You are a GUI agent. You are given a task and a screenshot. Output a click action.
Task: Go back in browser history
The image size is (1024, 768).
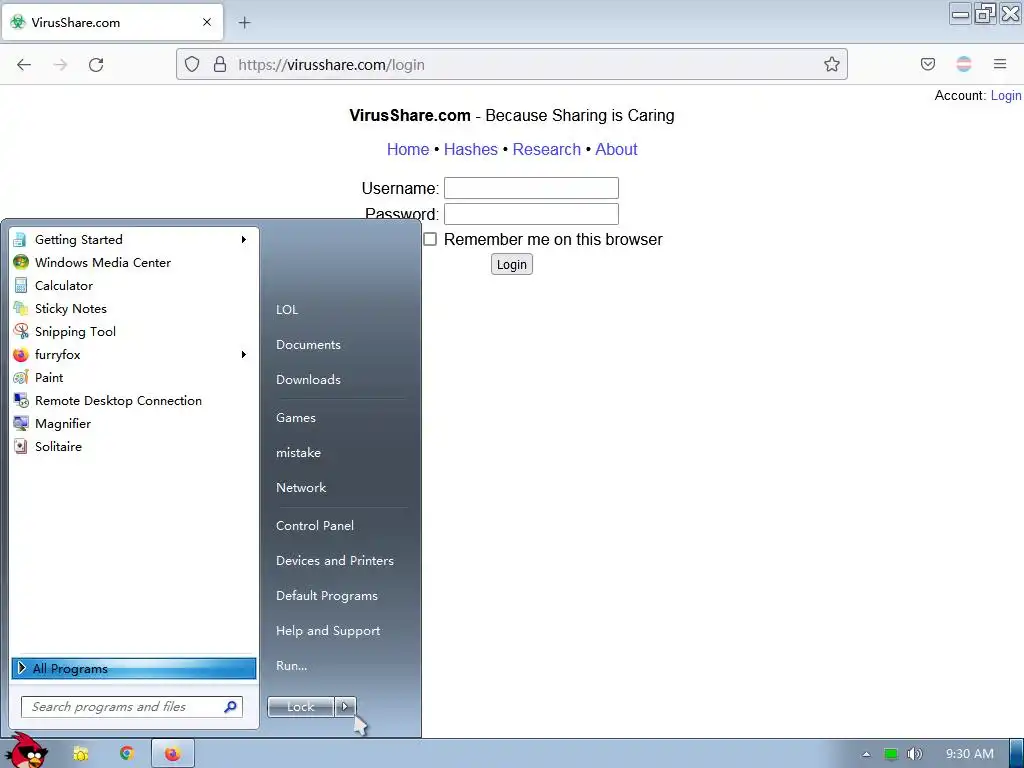(x=24, y=65)
